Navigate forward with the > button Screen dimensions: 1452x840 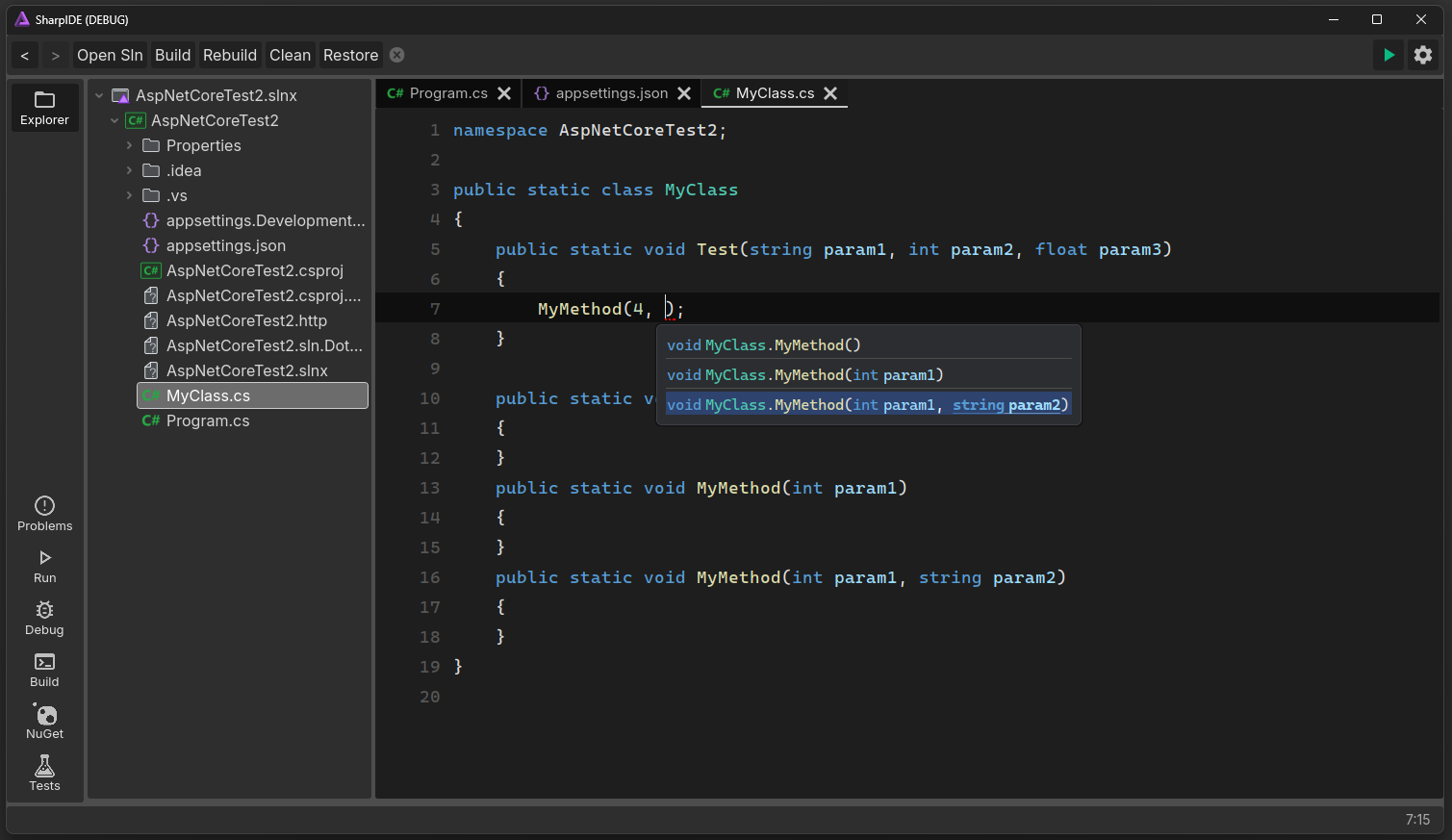point(56,55)
